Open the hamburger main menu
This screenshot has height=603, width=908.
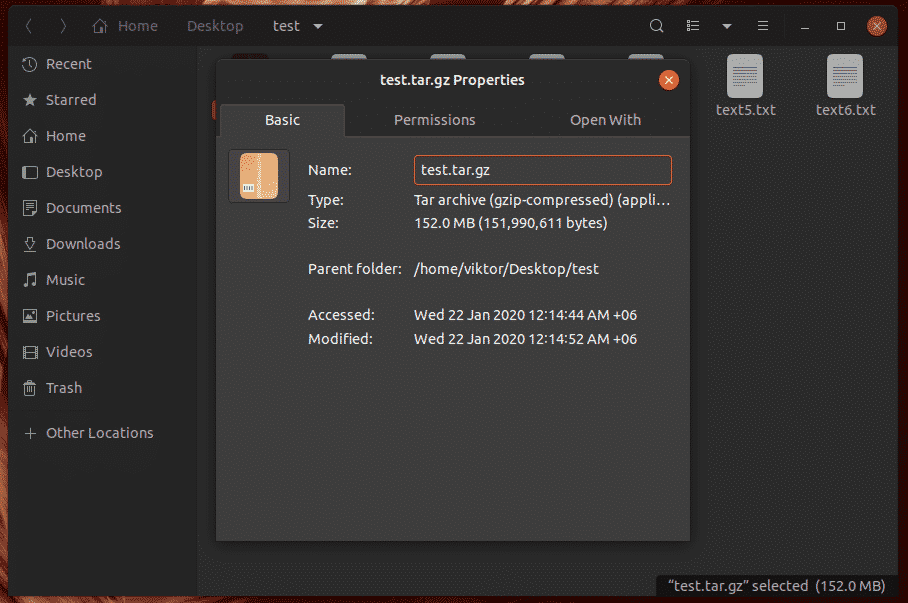pyautogui.click(x=763, y=26)
